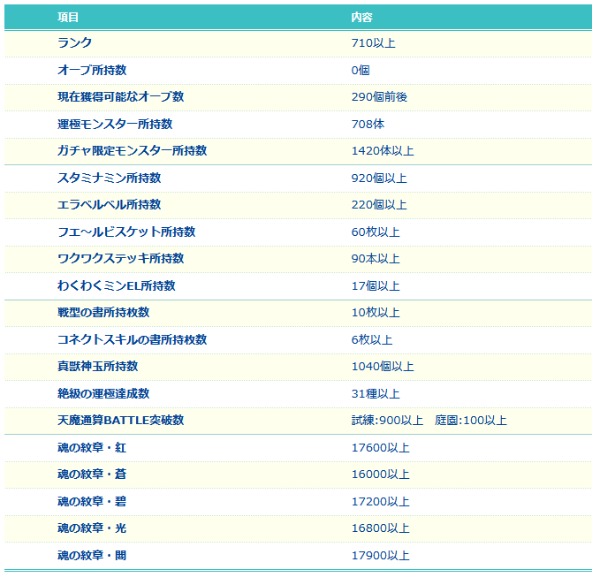Viewport: 600px width, 577px height.
Task: Select コネクトスキルの書所持枚数 label
Action: 132,340
